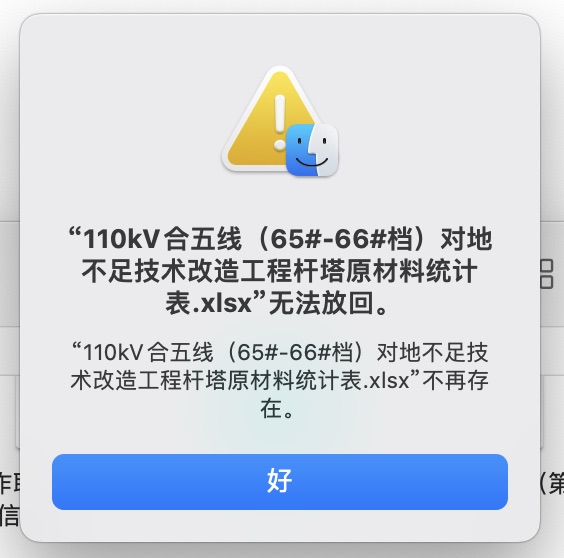Click the Finder face badge icon

[312, 150]
